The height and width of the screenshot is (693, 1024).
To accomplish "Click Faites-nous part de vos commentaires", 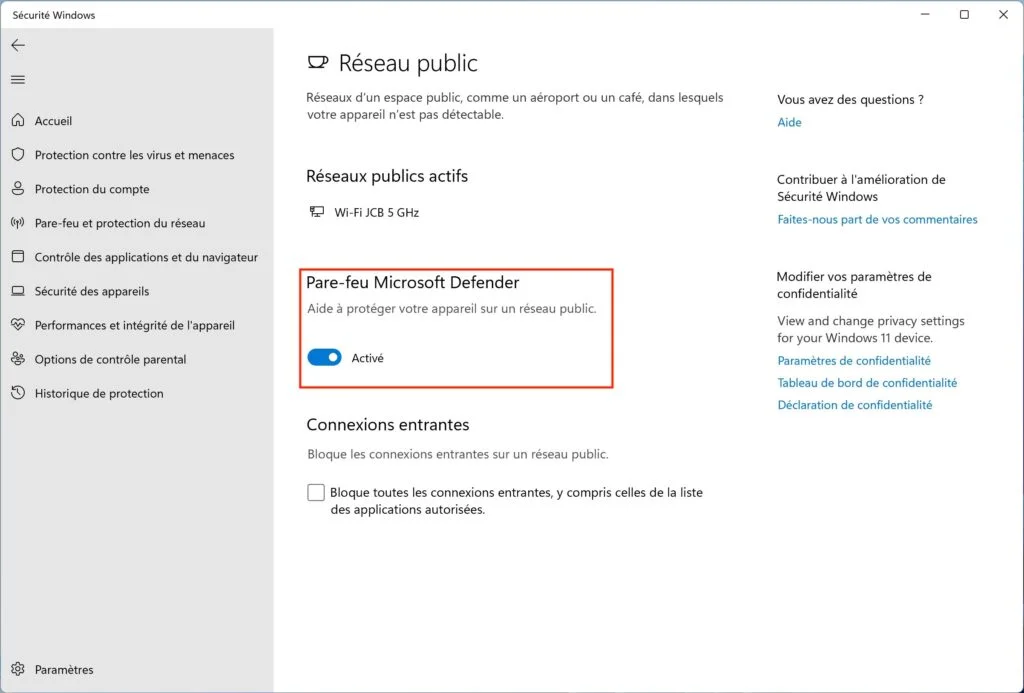I will (x=877, y=219).
